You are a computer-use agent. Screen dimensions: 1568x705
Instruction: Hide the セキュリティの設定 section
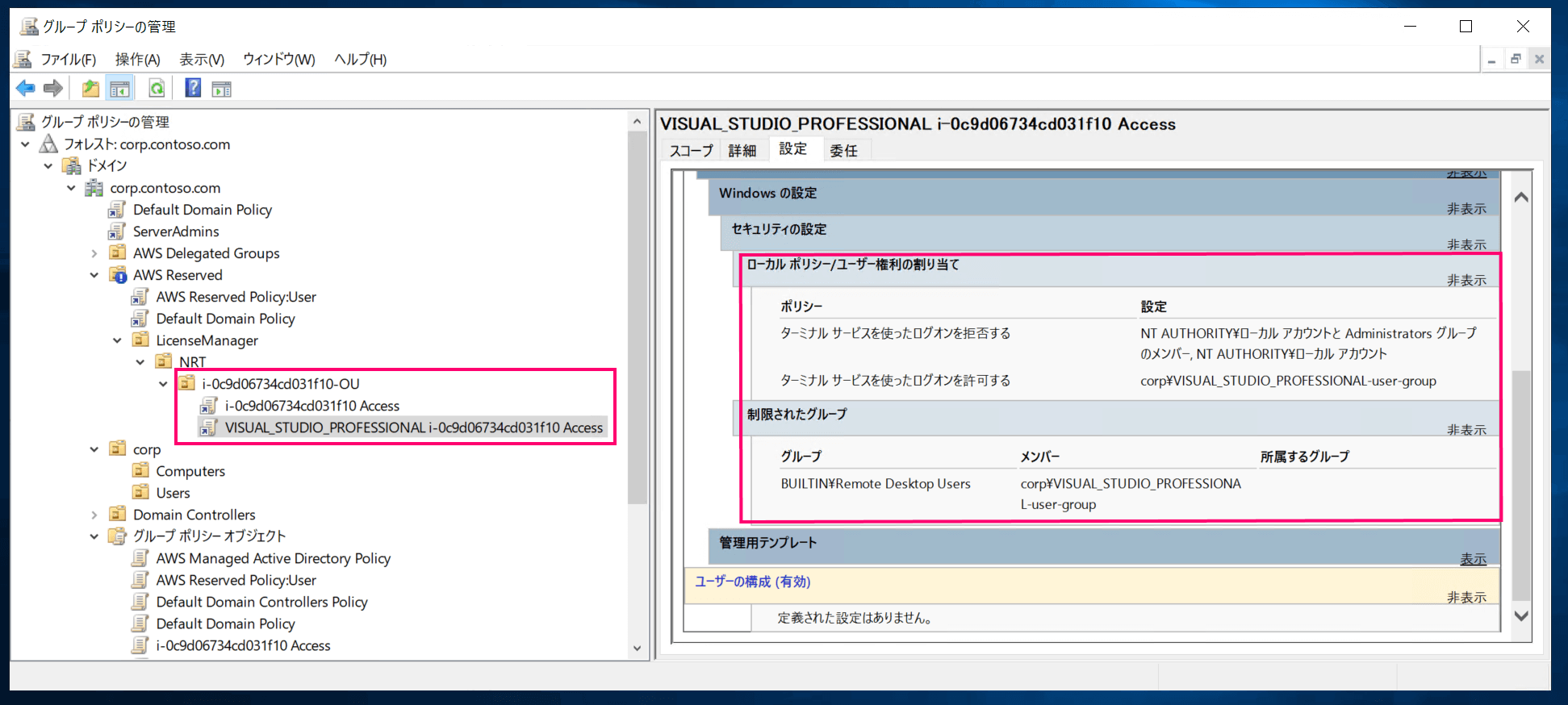pos(1466,244)
